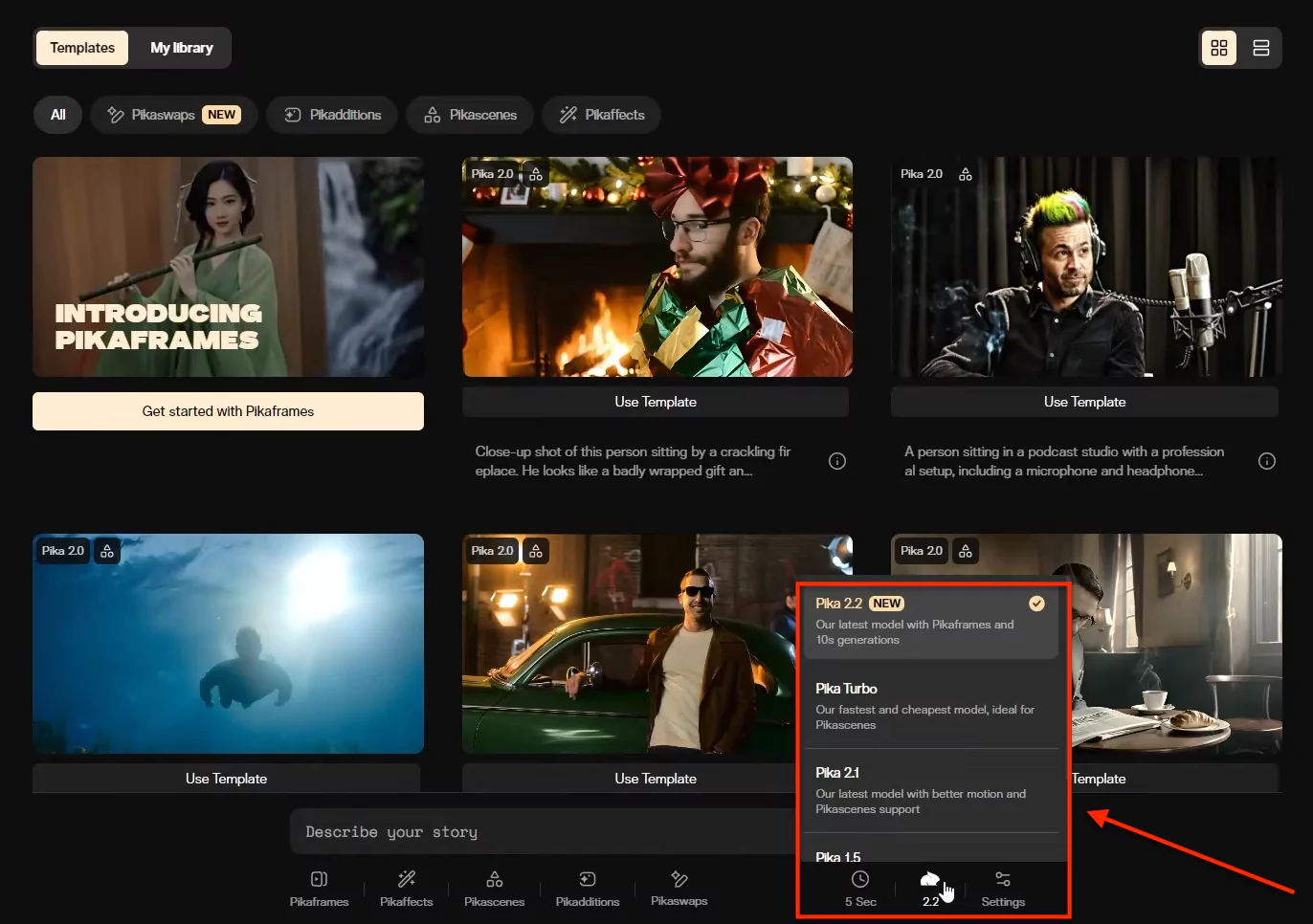Filter templates by Pikaswaps
The height and width of the screenshot is (924, 1313).
click(174, 115)
